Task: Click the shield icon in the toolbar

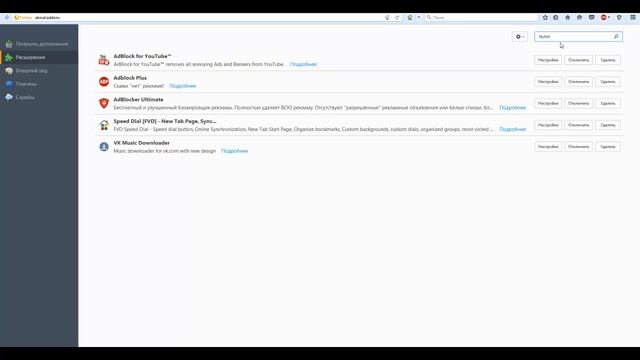Action: tap(619, 18)
